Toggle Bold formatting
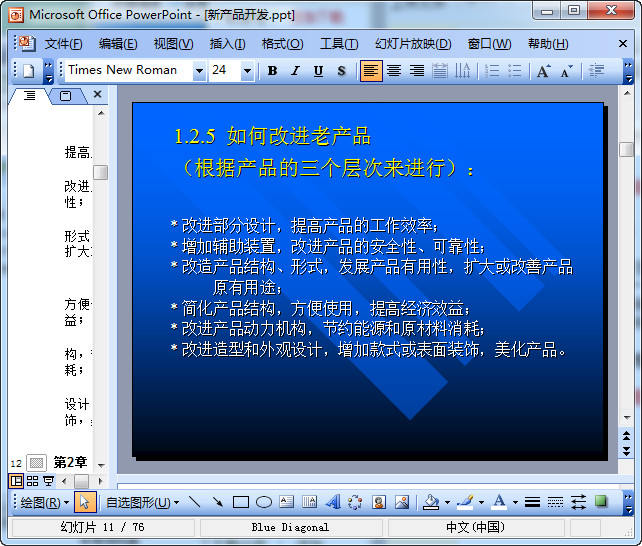 pyautogui.click(x=272, y=71)
